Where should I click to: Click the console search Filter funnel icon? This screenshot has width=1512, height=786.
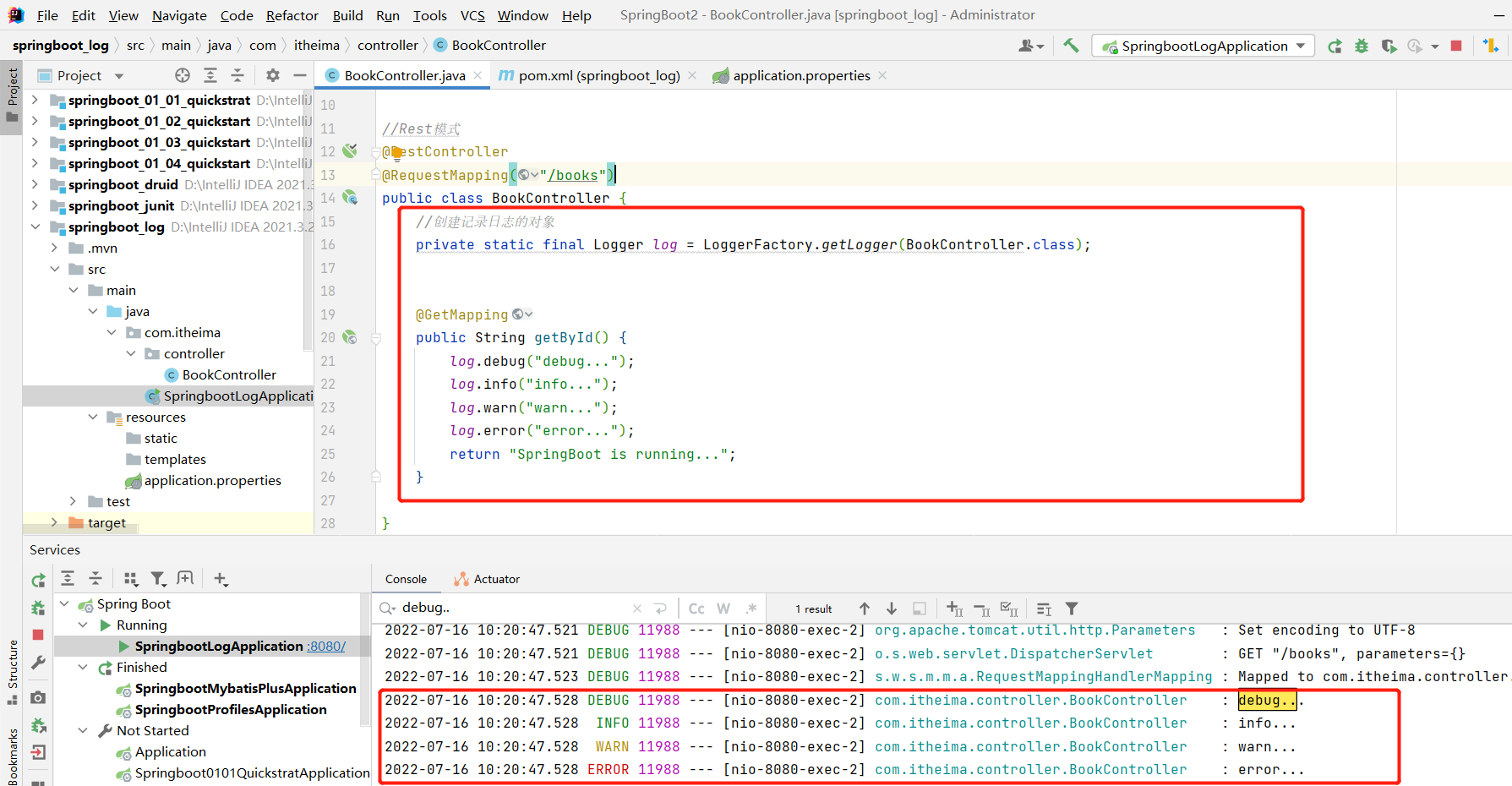click(x=1072, y=609)
